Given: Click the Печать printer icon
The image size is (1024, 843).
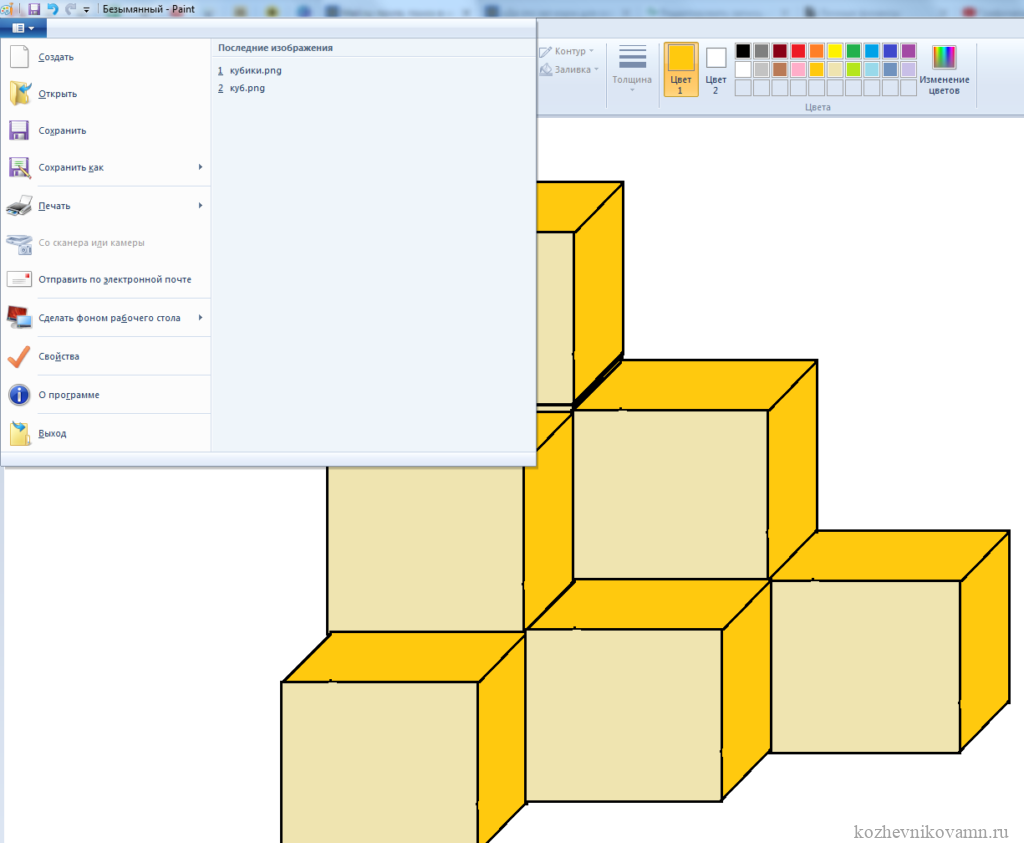Looking at the screenshot, I should pos(19,206).
